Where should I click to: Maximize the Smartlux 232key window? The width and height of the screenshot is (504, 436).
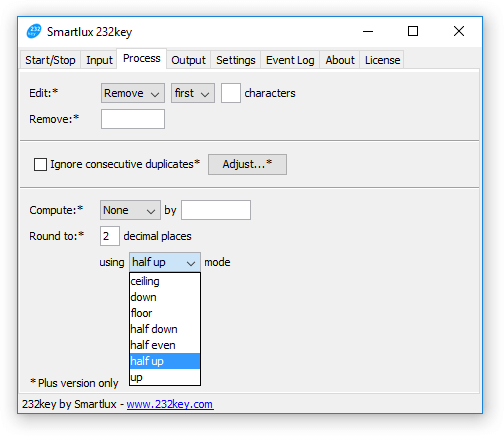(413, 31)
